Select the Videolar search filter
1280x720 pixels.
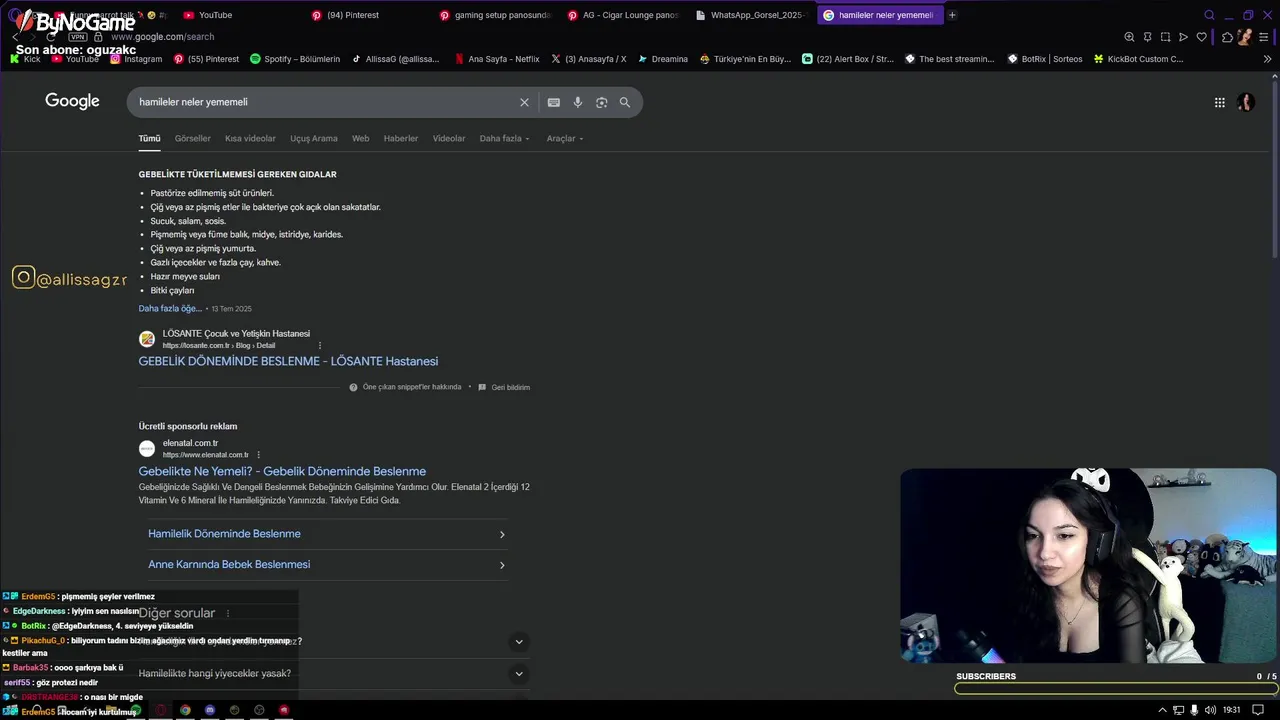pyautogui.click(x=449, y=138)
